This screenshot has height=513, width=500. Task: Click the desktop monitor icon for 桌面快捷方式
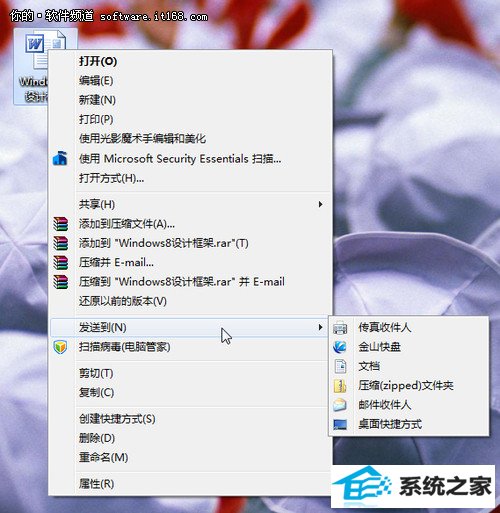(x=340, y=424)
